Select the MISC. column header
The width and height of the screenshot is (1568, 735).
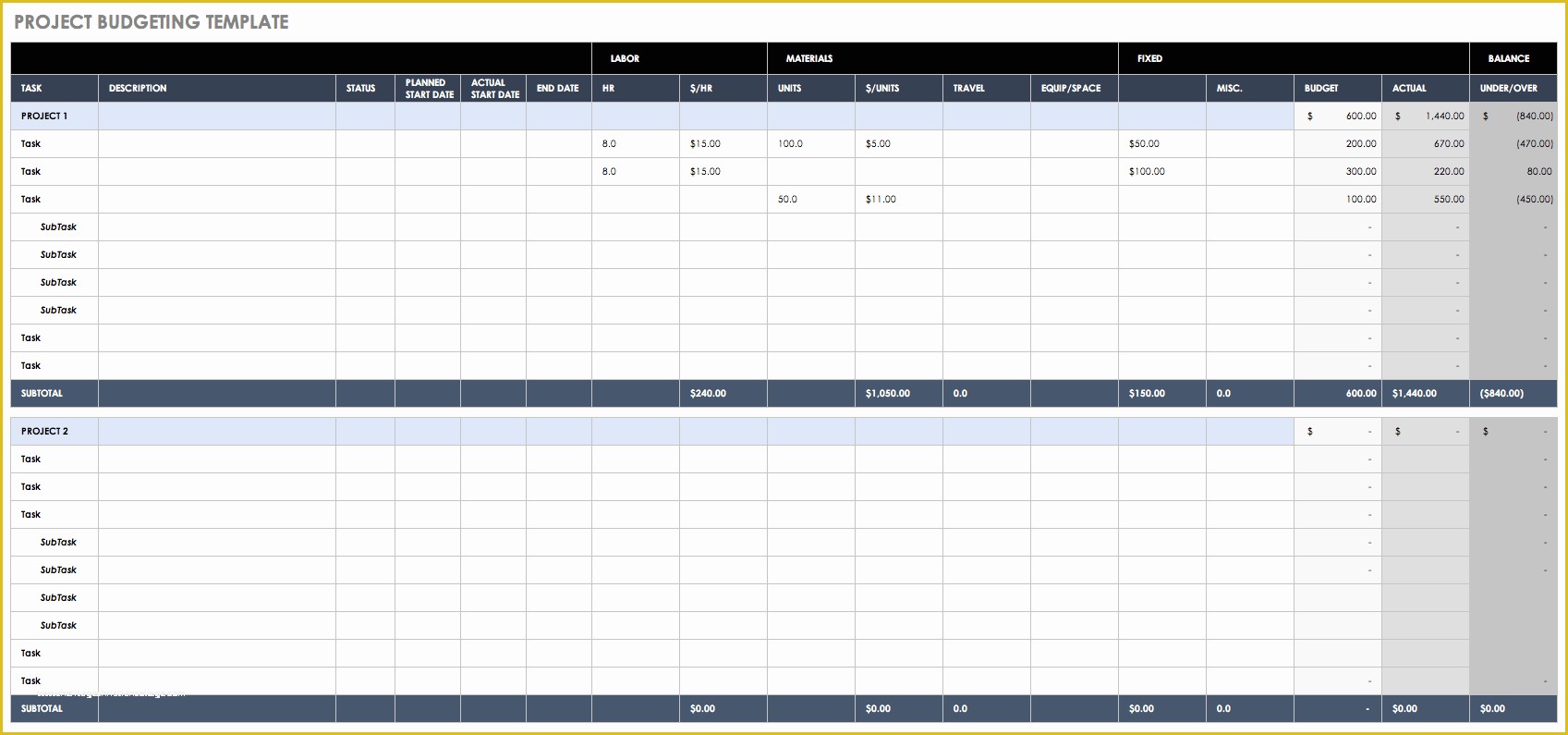click(x=1250, y=88)
